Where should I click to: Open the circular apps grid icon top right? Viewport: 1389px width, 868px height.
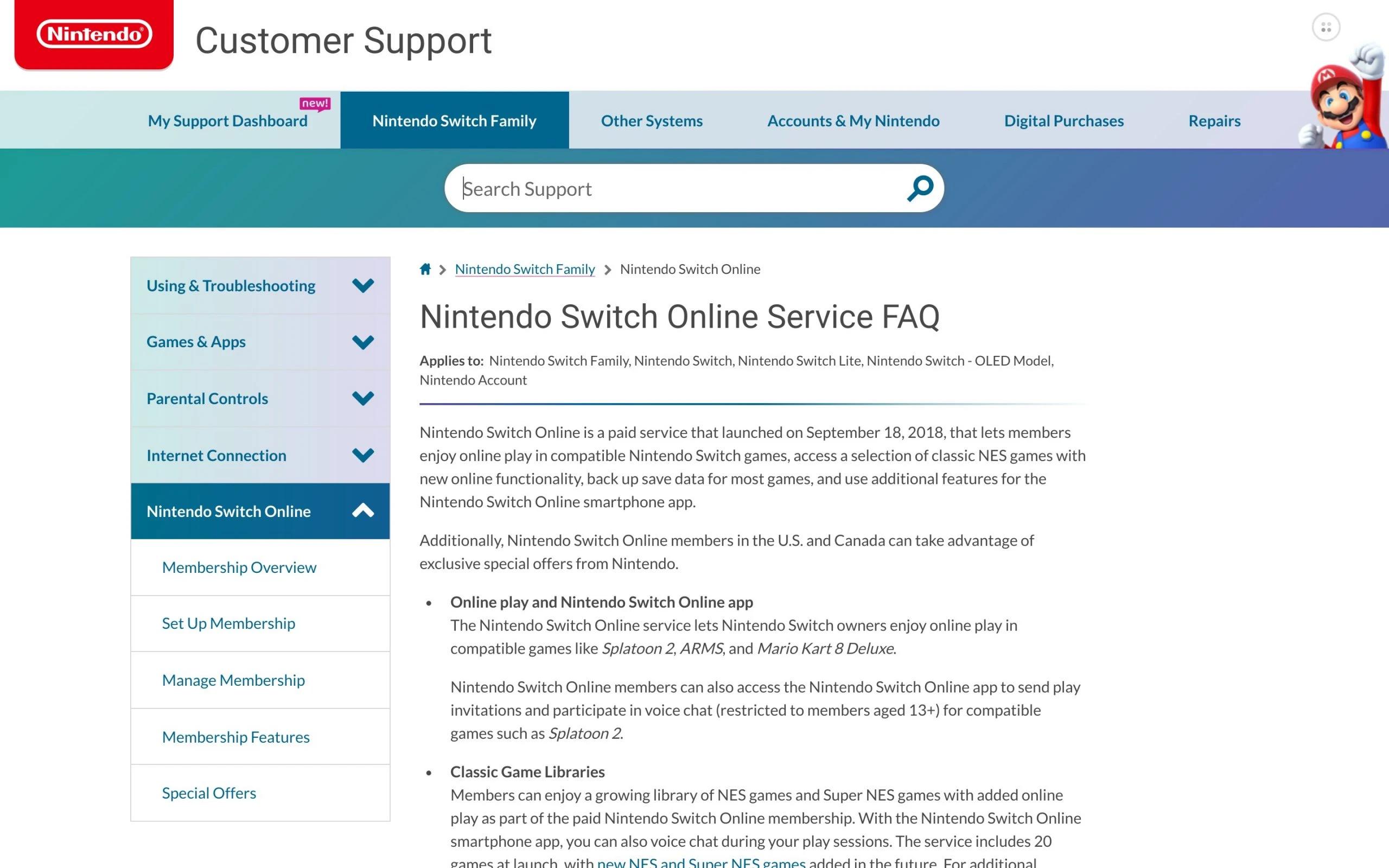(1326, 25)
